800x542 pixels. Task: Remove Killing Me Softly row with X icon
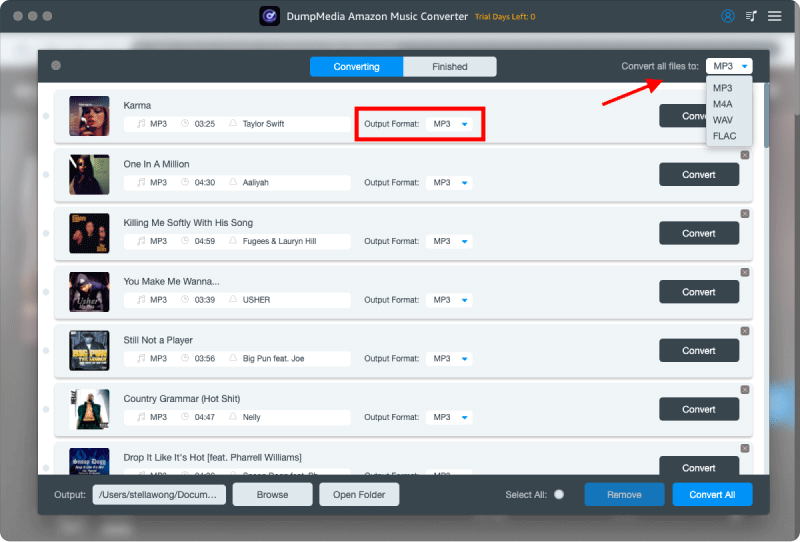pyautogui.click(x=745, y=214)
